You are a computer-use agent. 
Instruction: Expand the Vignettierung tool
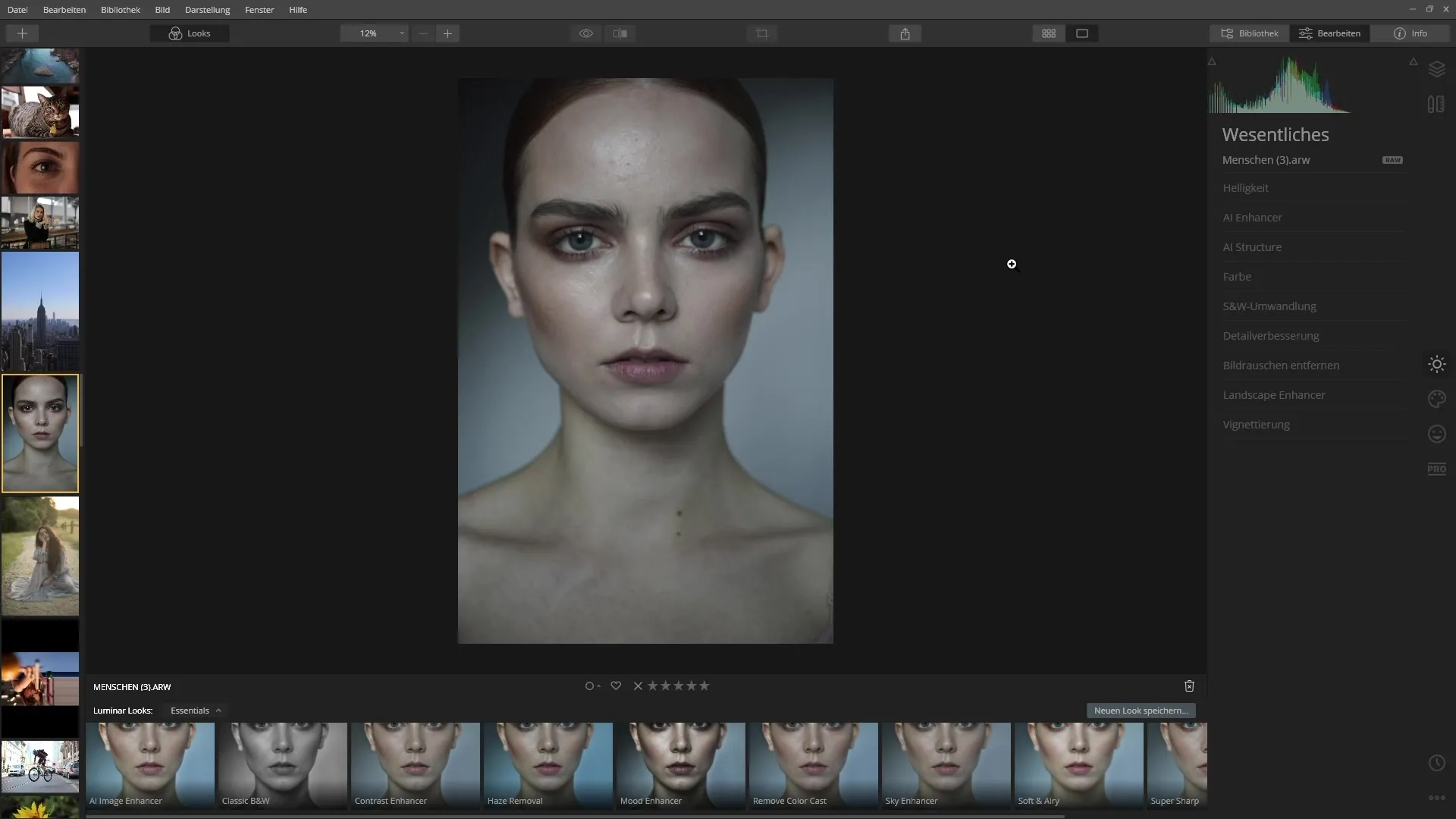pyautogui.click(x=1312, y=425)
